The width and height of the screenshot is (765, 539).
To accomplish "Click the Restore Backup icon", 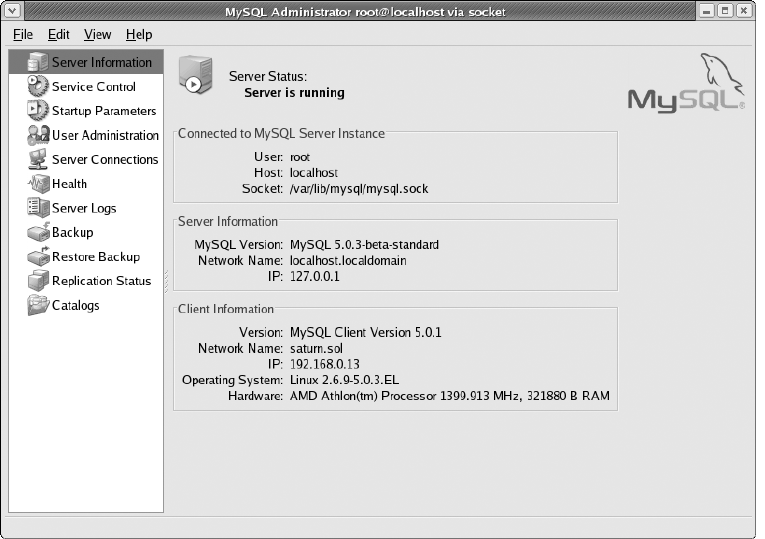I will pyautogui.click(x=38, y=257).
